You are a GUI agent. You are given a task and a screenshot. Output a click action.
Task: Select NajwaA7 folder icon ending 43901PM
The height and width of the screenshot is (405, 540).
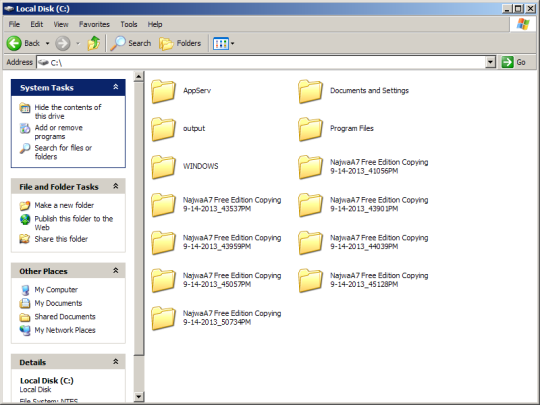coord(310,205)
